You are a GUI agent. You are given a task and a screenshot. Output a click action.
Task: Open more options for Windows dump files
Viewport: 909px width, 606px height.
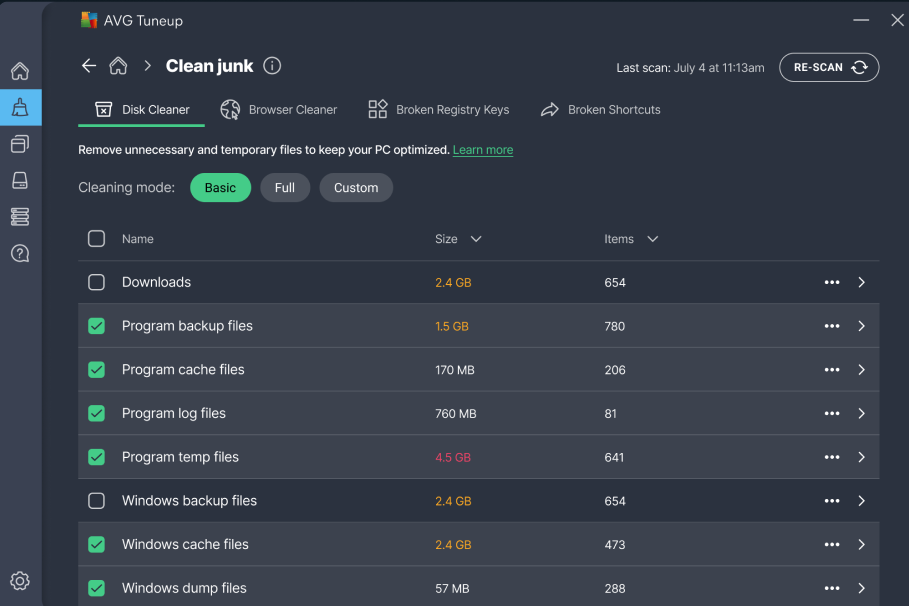click(832, 588)
